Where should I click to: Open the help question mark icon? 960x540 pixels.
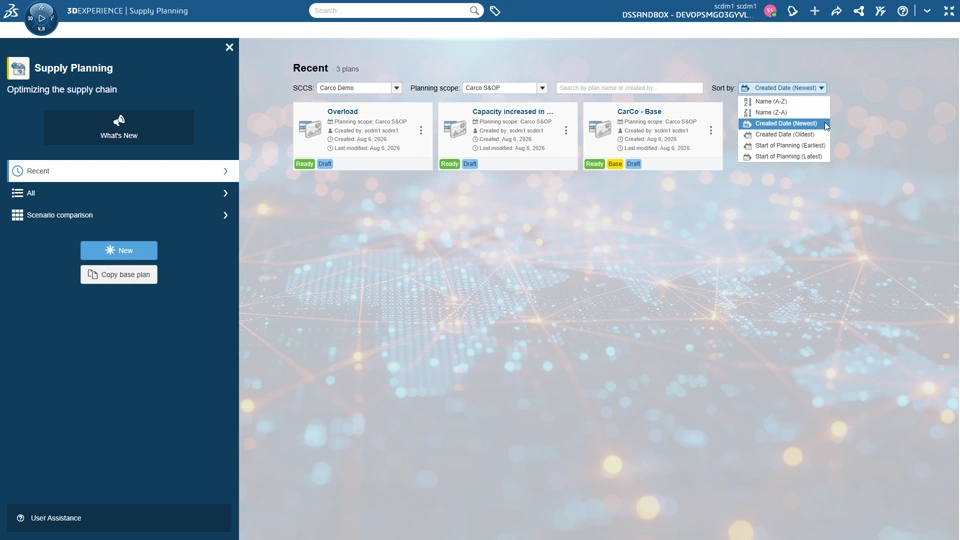coord(902,11)
